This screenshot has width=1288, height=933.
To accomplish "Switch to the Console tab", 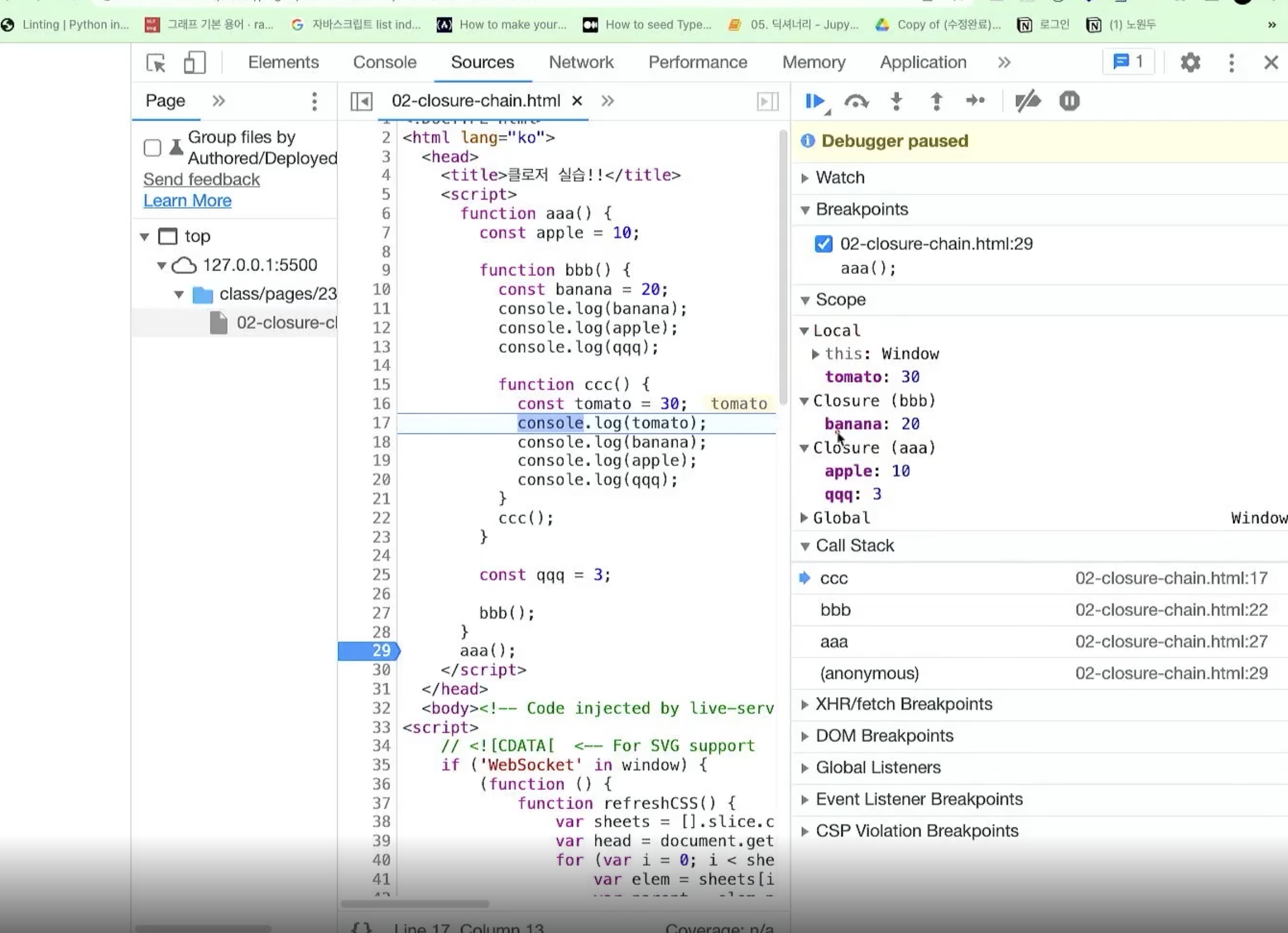I will (385, 62).
